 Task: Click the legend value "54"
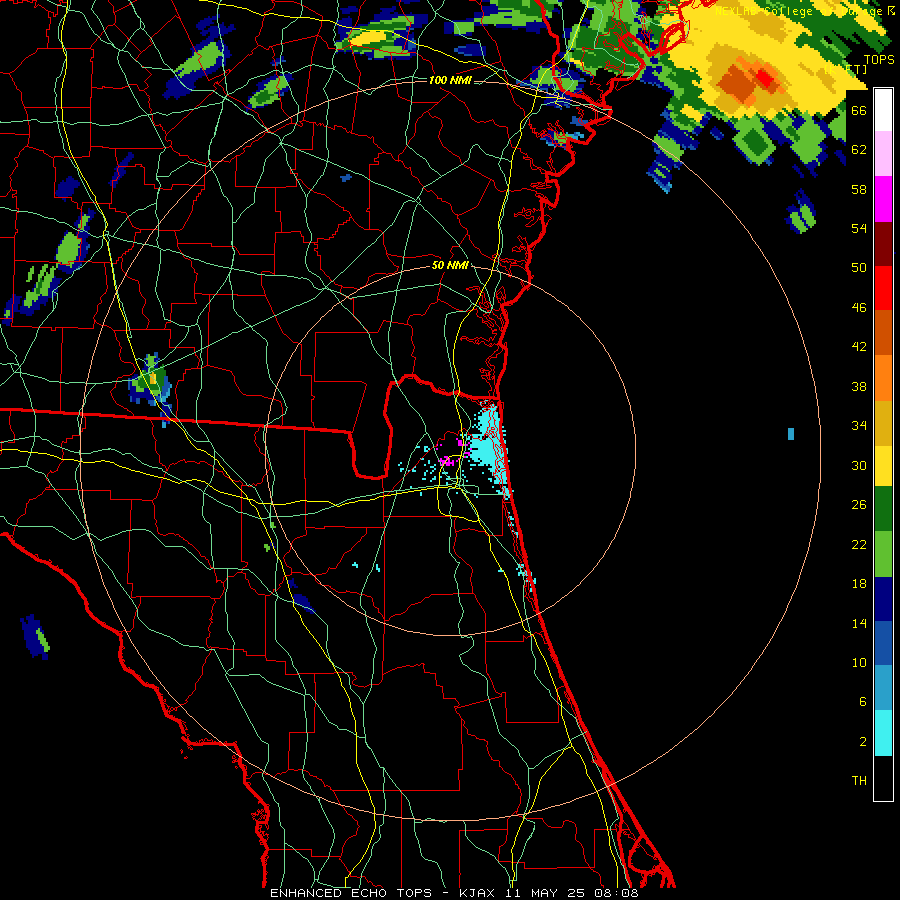coord(859,228)
